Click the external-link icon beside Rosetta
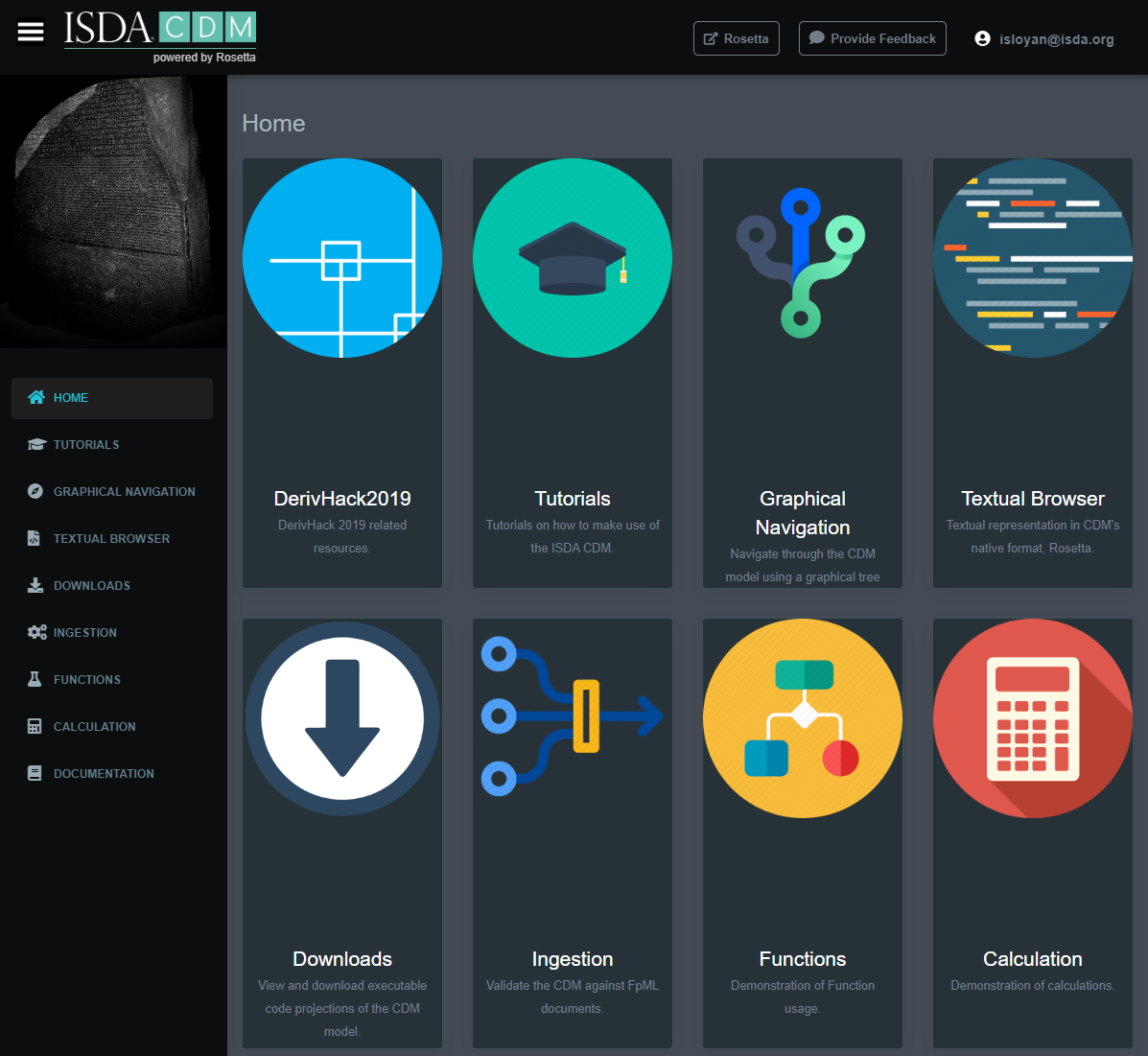This screenshot has height=1056, width=1148. [x=711, y=38]
